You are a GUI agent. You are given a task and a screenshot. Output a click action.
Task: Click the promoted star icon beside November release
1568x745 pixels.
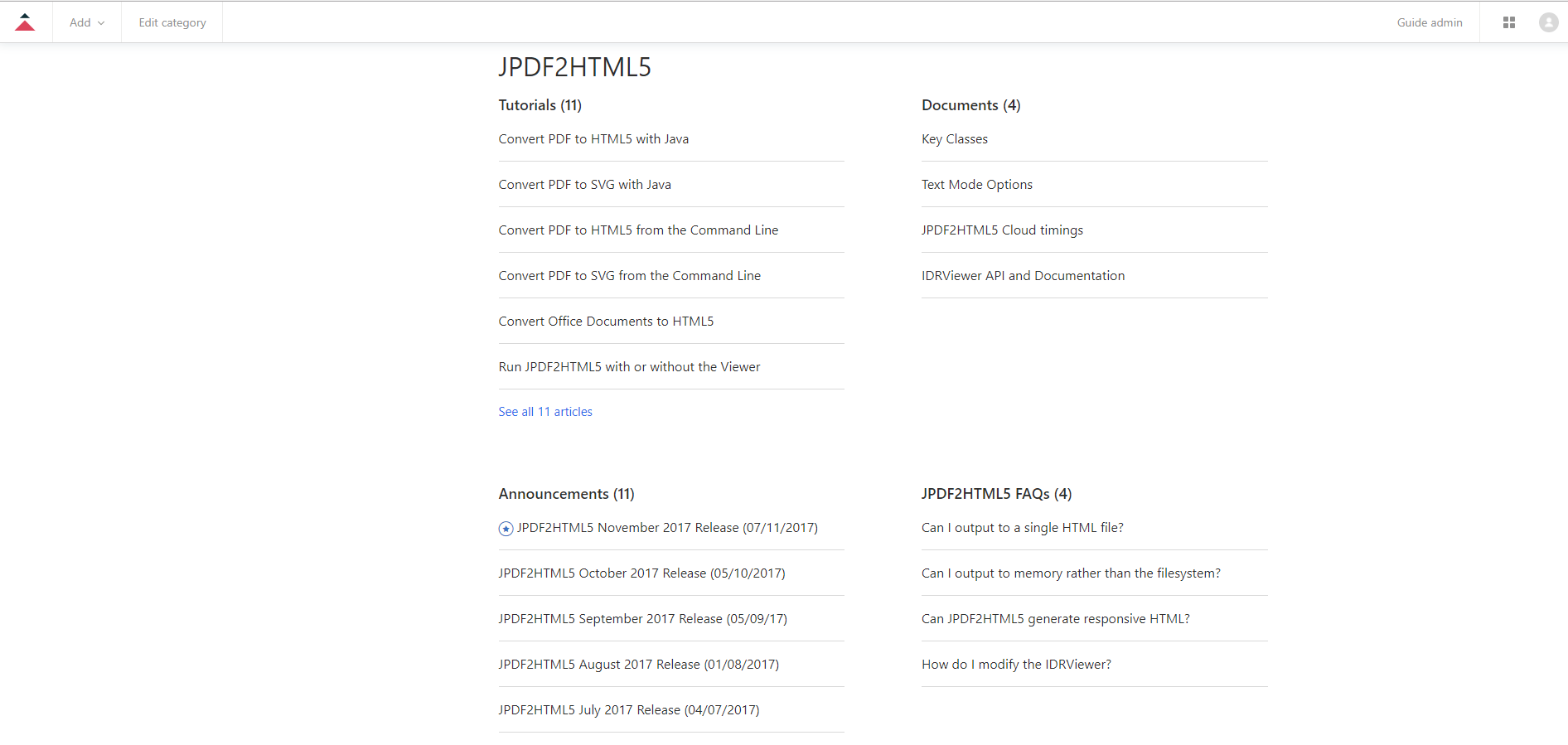(x=506, y=529)
